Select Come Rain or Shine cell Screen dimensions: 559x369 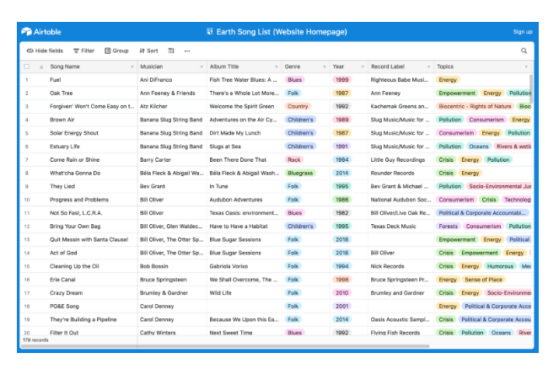tap(92, 160)
